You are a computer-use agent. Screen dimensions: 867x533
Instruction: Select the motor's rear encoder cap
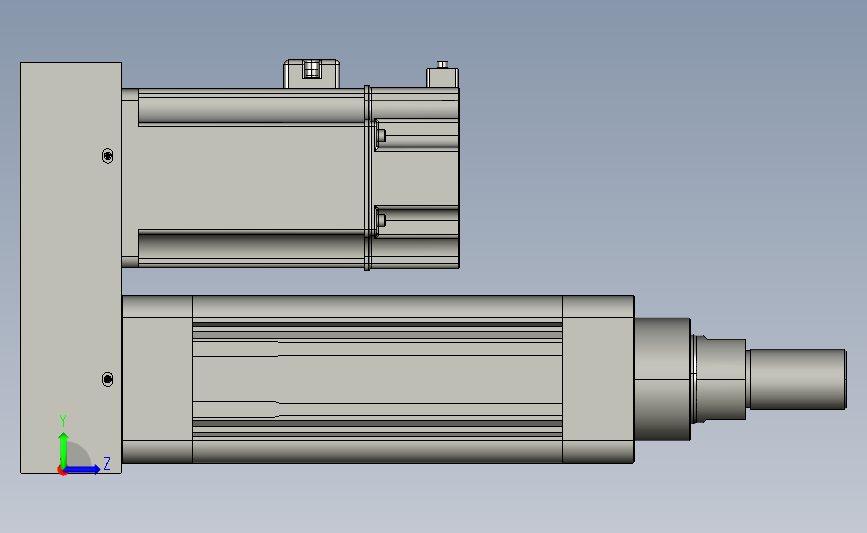pos(415,178)
